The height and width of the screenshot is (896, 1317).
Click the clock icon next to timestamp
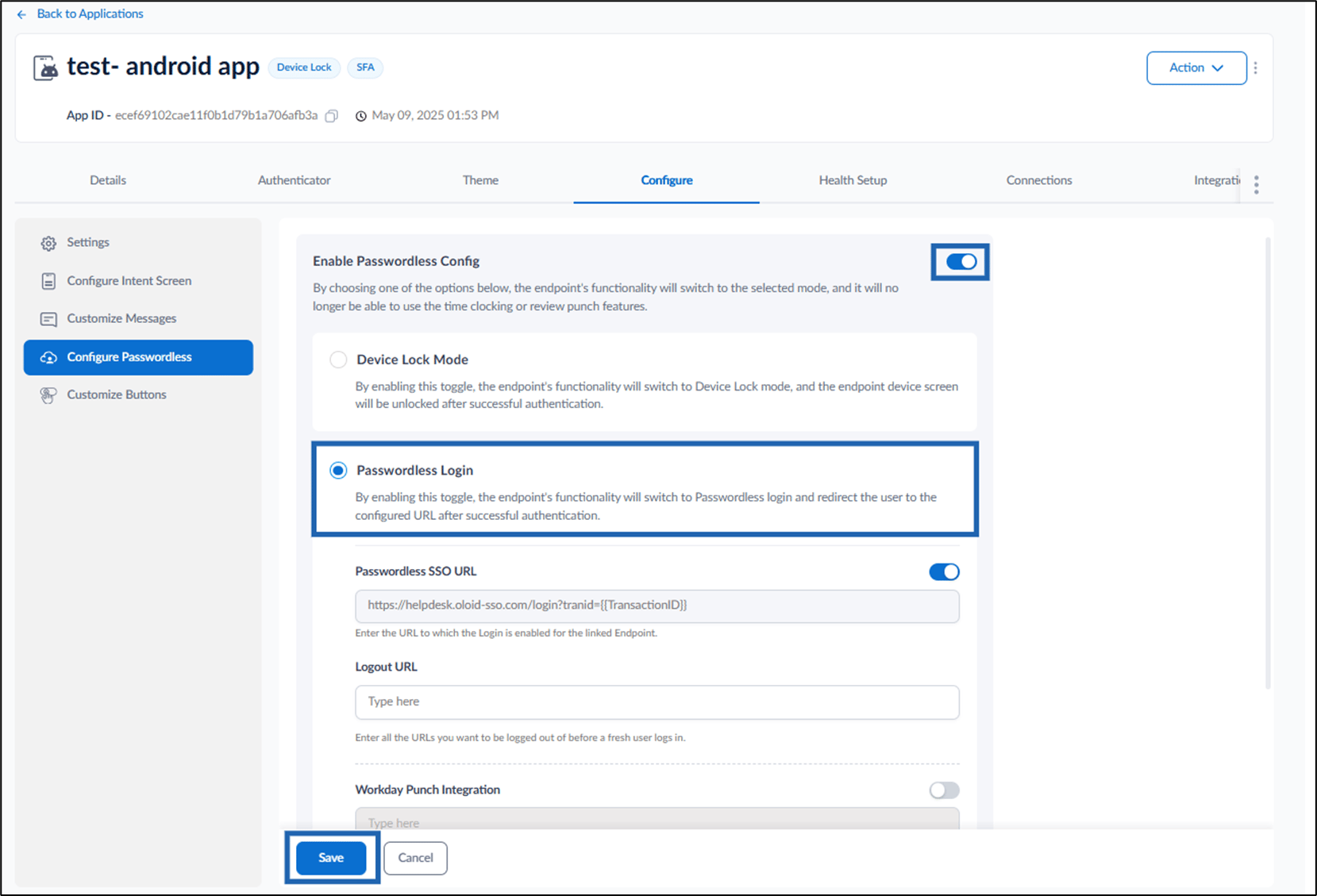360,116
